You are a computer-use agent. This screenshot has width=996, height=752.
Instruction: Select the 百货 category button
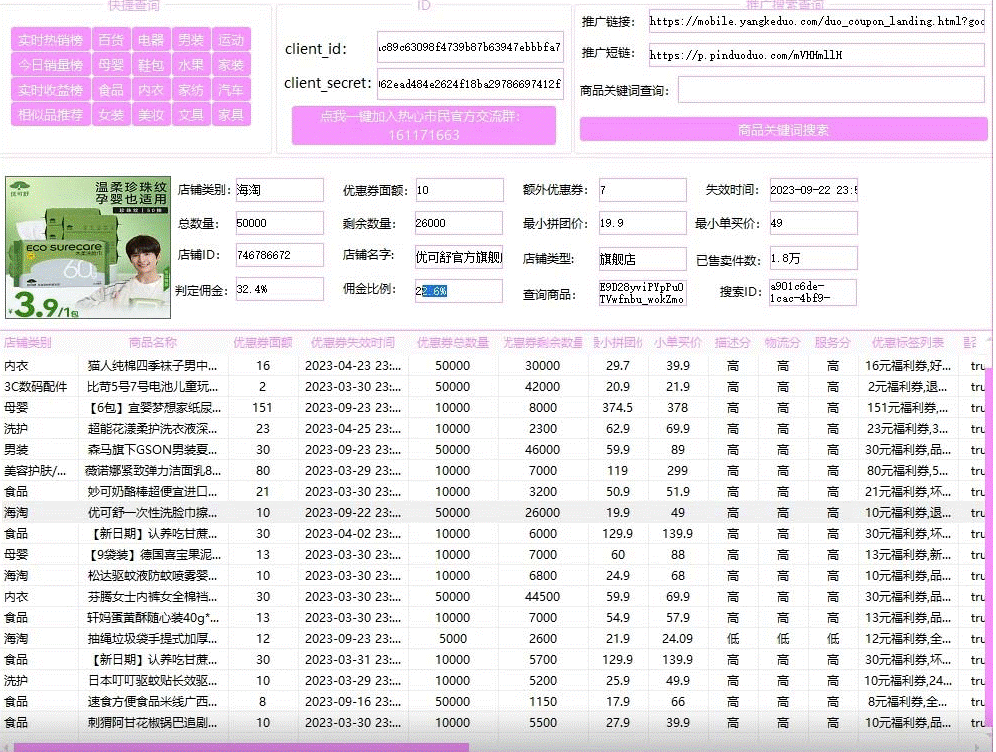(111, 40)
